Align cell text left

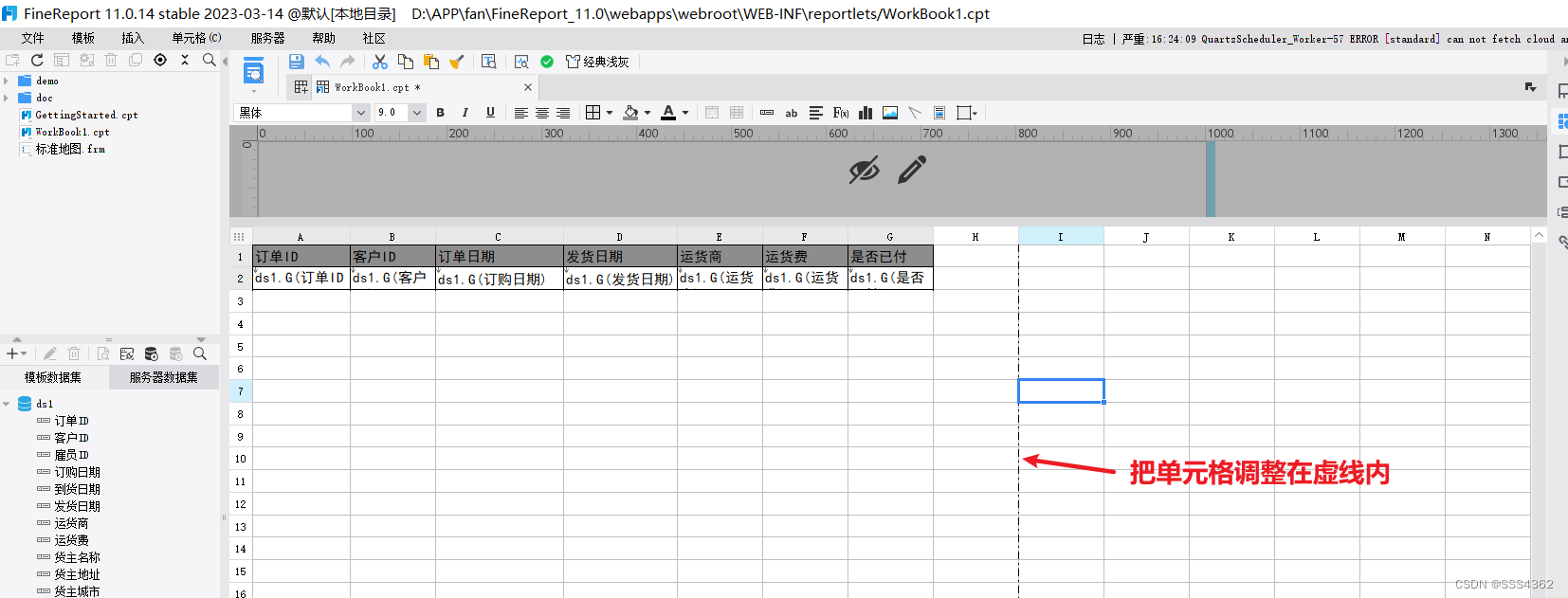(x=521, y=113)
